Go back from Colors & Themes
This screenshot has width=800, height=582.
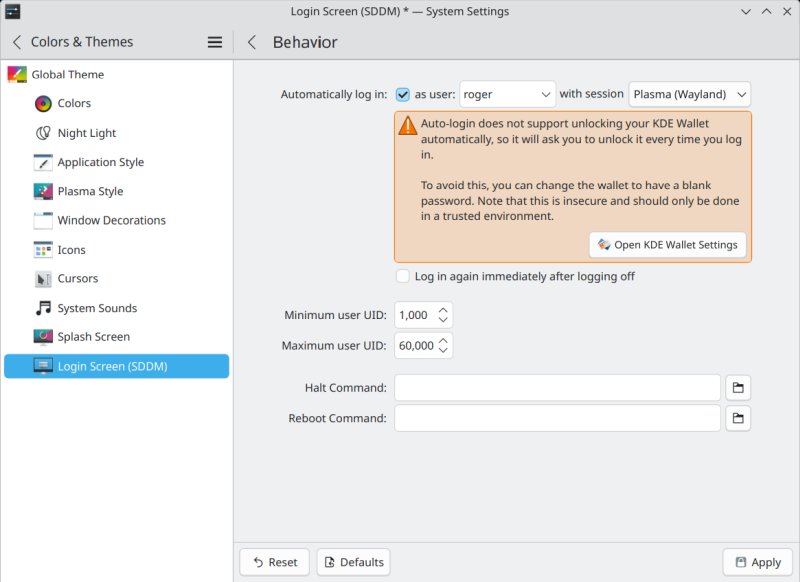[17, 42]
